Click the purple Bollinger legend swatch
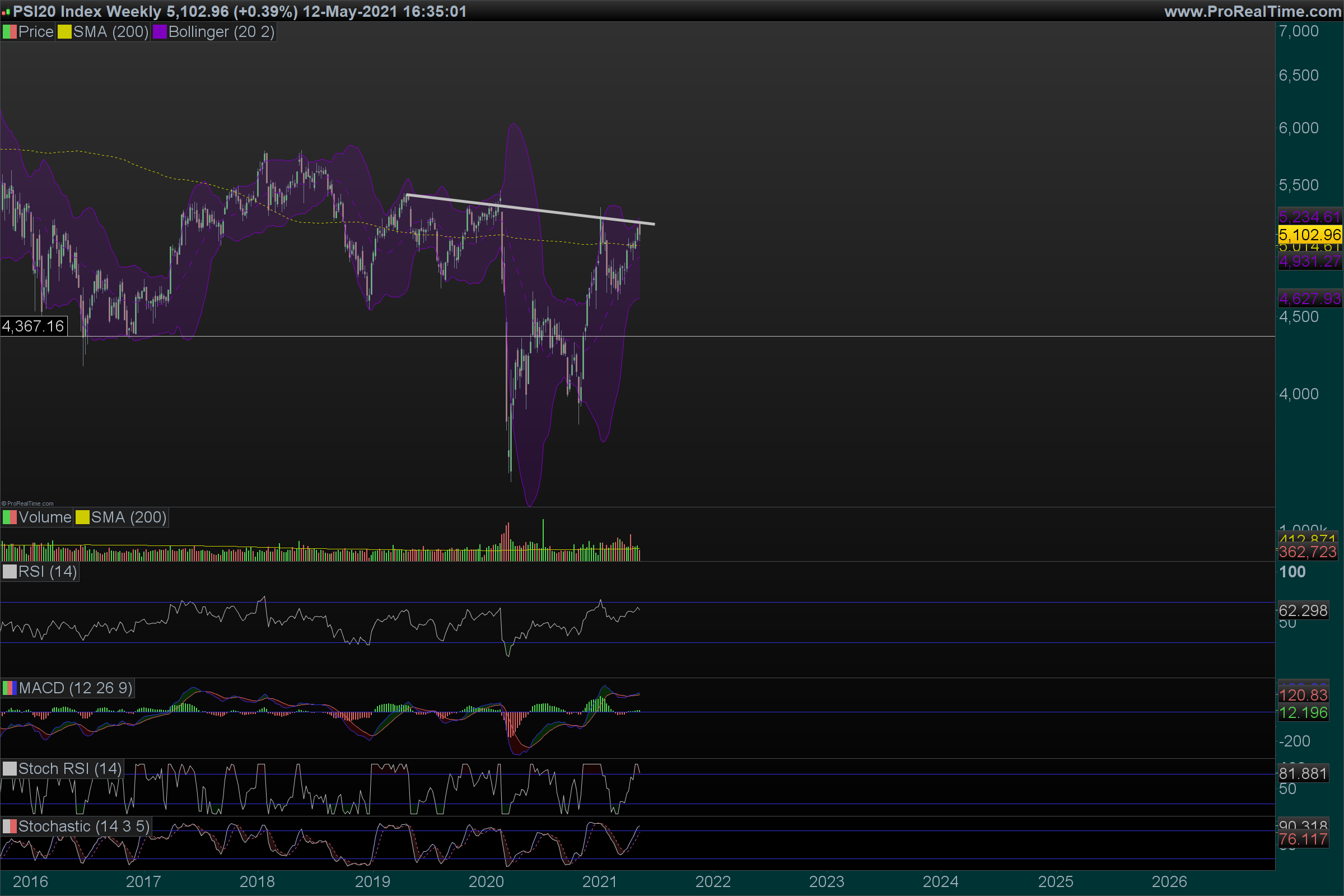Viewport: 1344px width, 896px height. 160,32
